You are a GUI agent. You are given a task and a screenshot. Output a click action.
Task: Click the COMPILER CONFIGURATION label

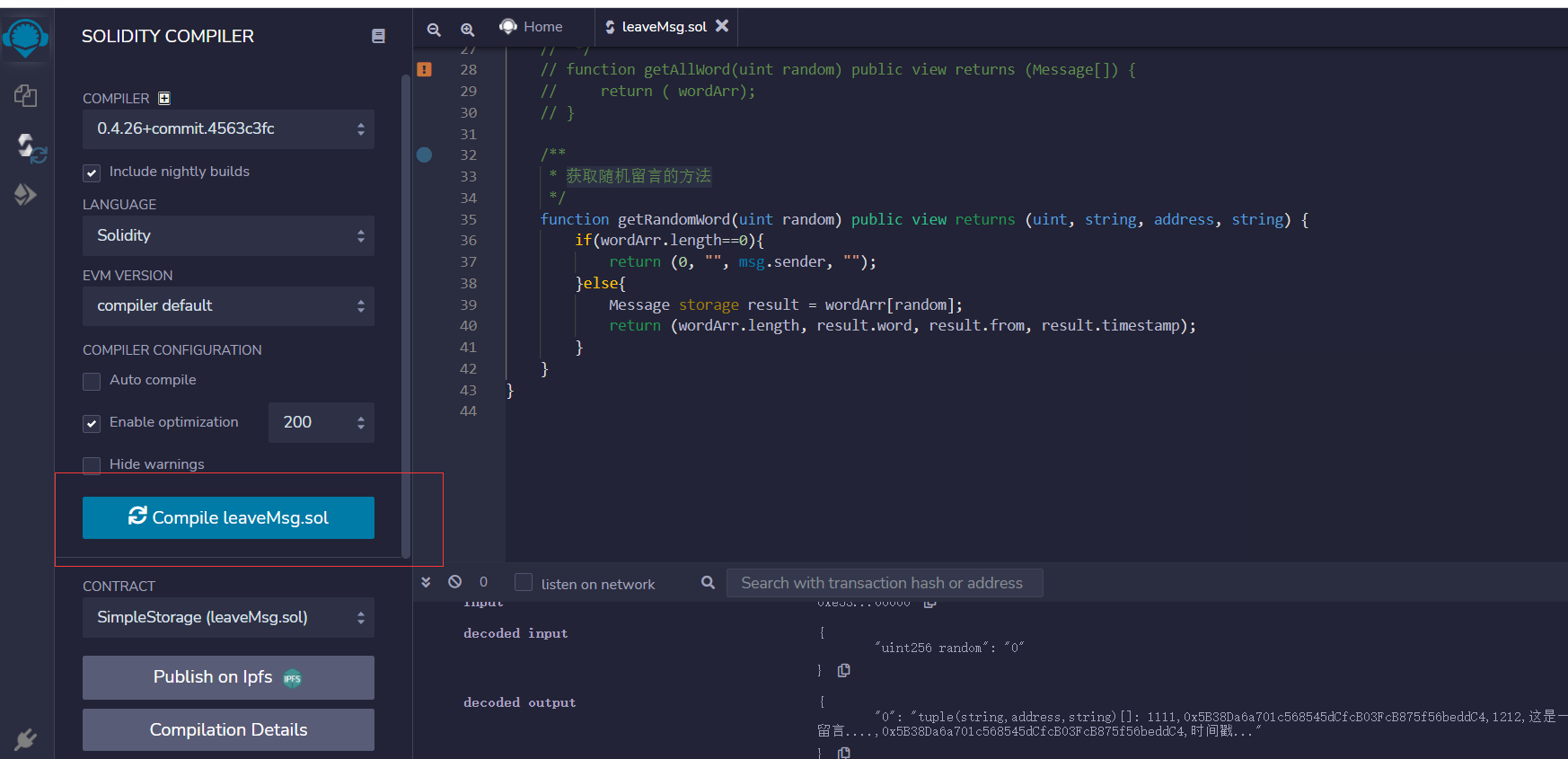pos(172,350)
